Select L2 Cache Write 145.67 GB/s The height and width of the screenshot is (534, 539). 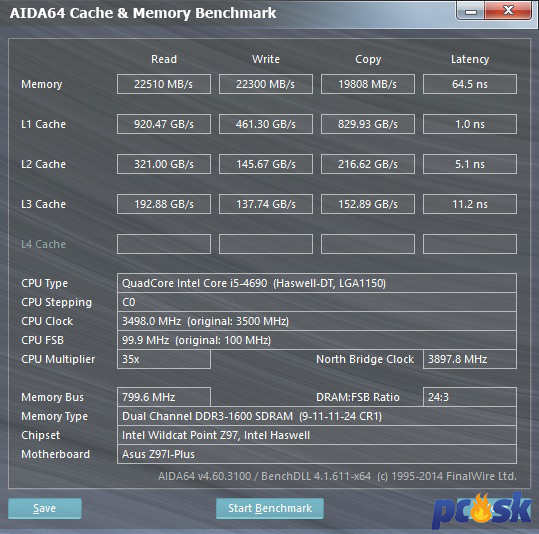tap(266, 164)
